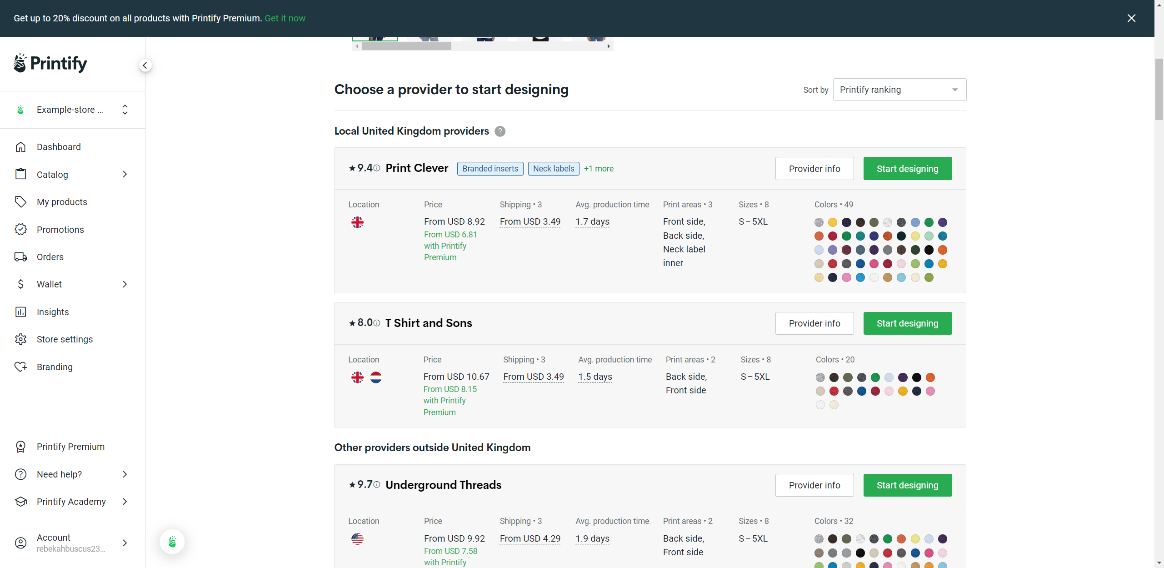Click the My products tag icon

[x=21, y=202]
